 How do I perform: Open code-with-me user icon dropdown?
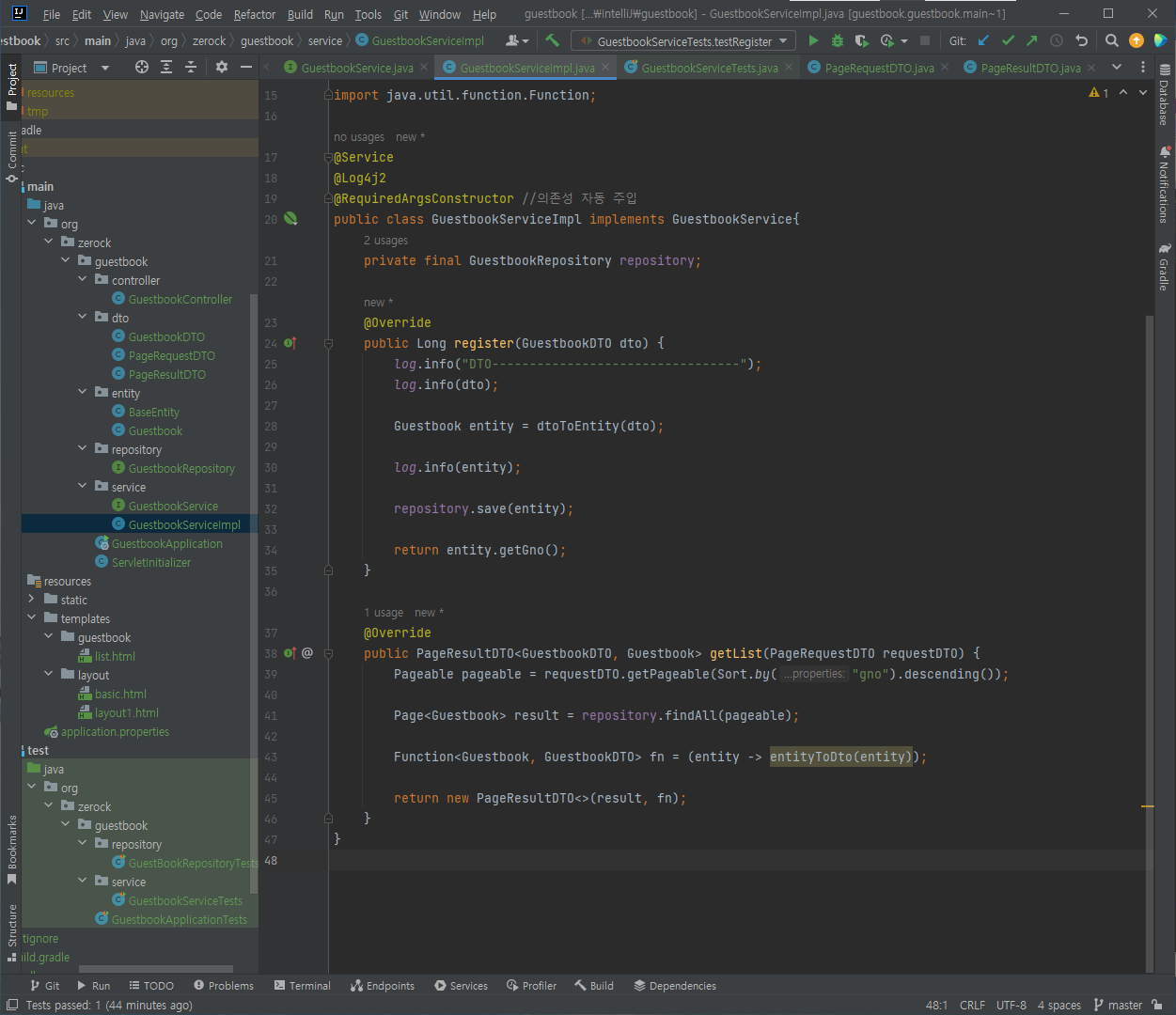516,40
